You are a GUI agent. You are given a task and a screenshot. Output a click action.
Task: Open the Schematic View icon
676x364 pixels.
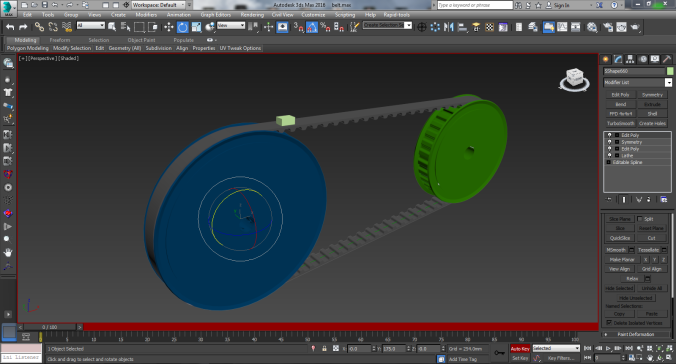coord(576,27)
